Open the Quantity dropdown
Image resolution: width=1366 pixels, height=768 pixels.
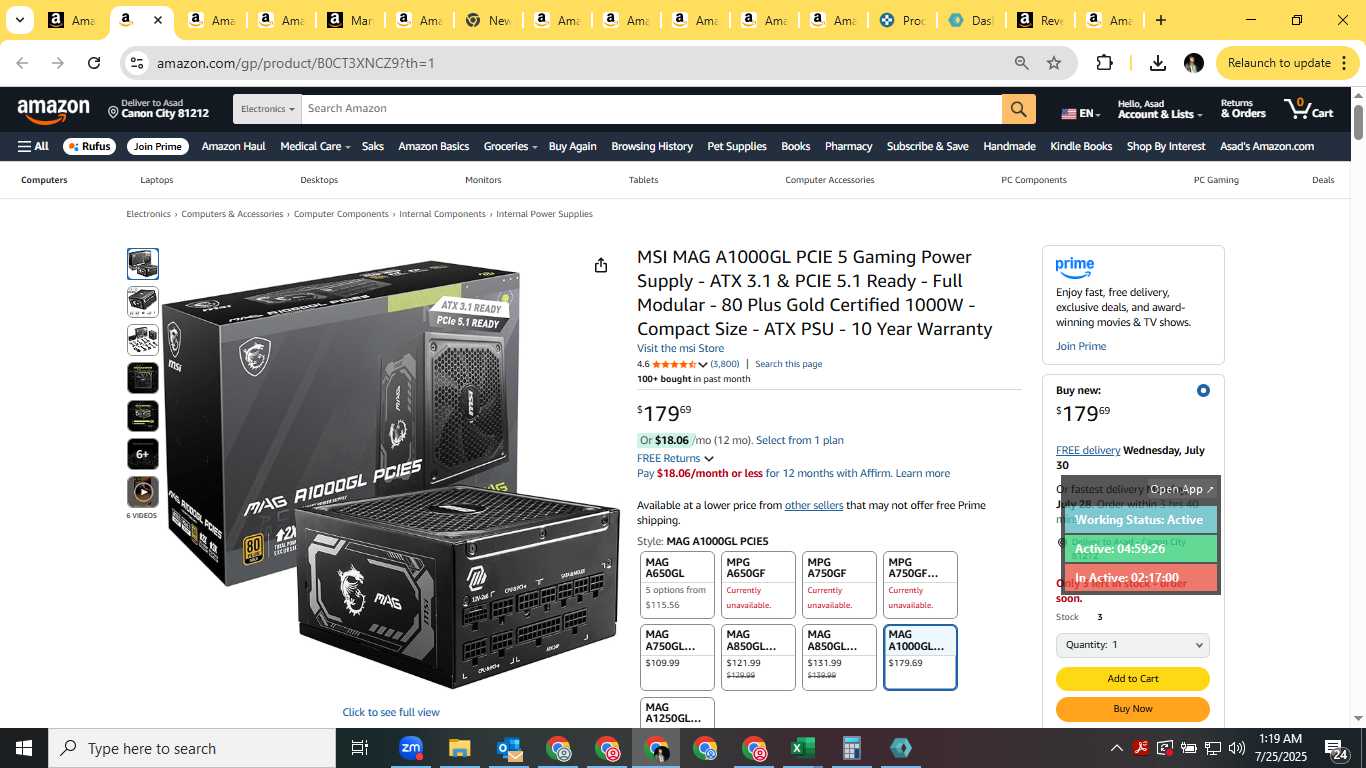[1132, 645]
